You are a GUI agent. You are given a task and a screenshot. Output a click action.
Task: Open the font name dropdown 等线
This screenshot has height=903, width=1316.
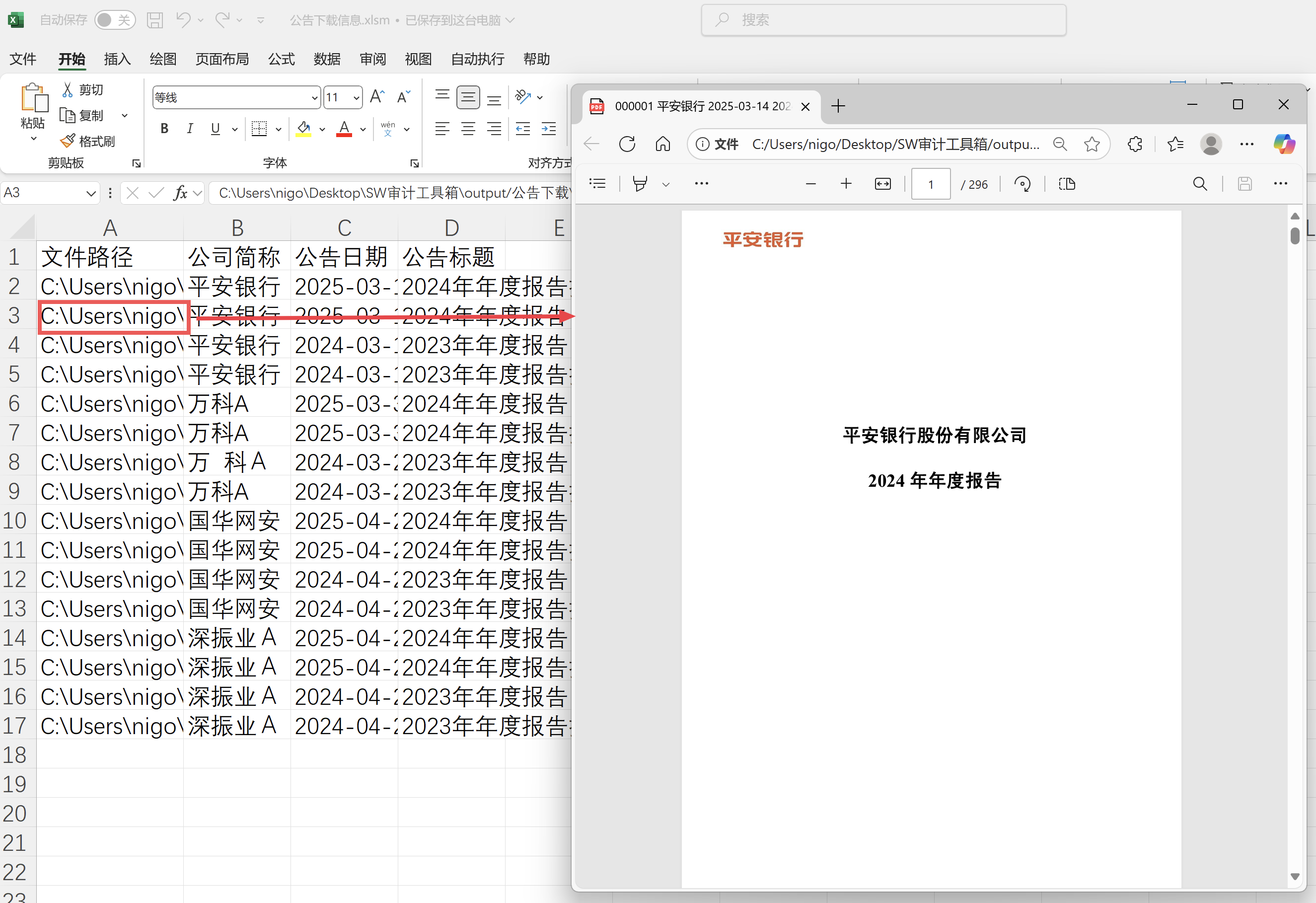click(315, 98)
